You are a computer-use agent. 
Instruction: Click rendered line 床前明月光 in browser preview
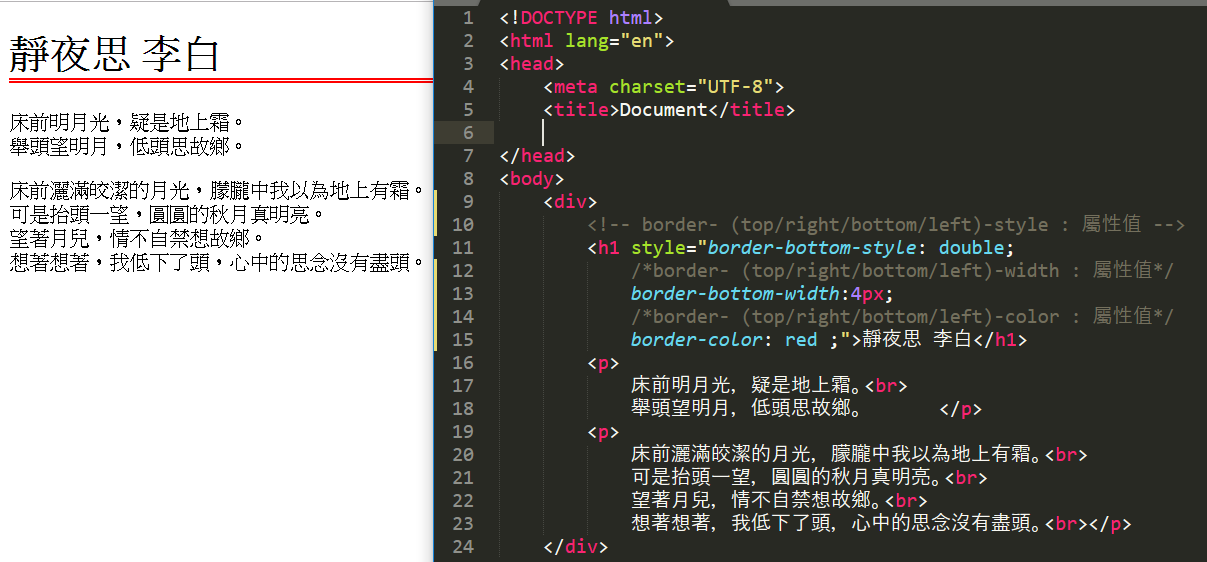point(127,123)
